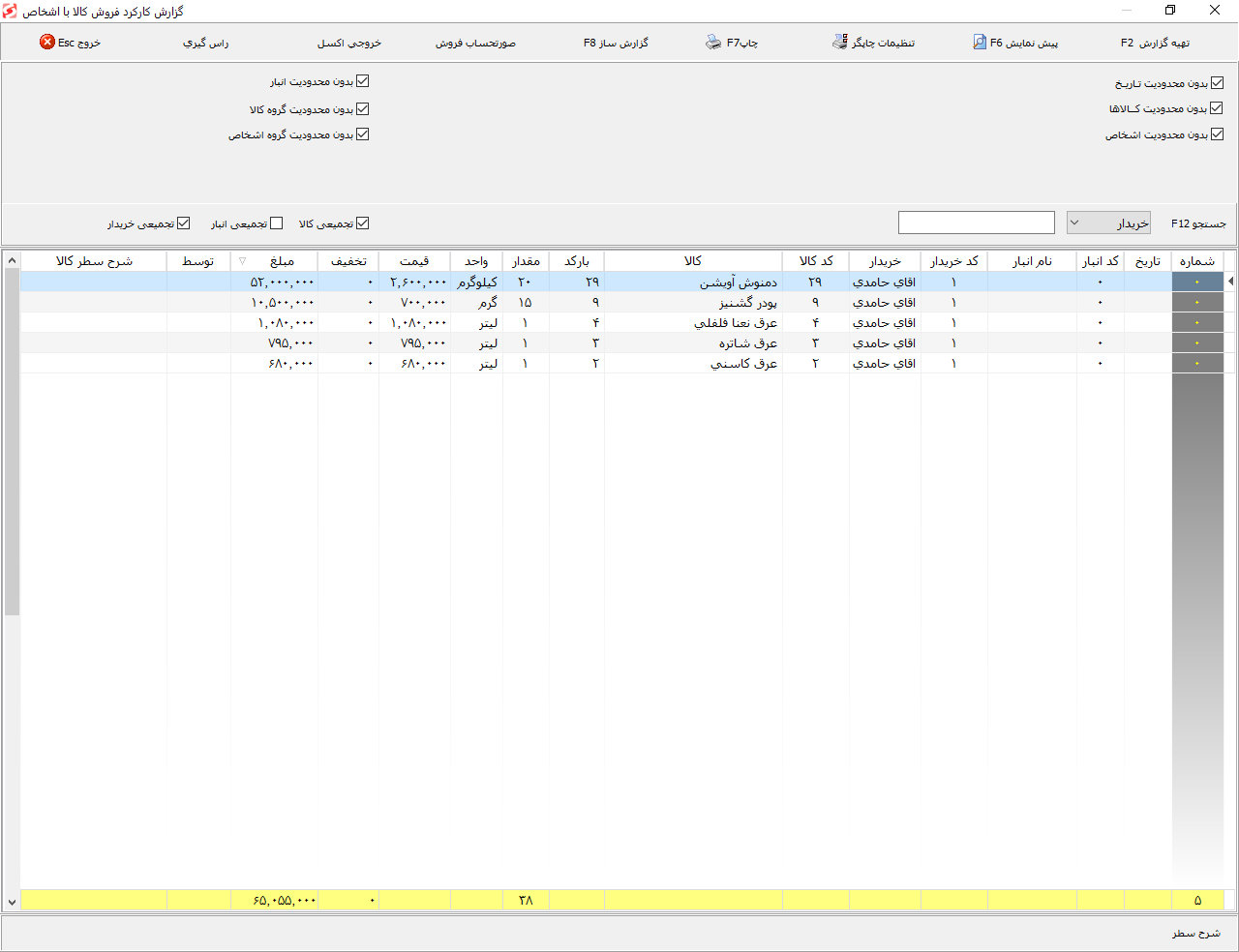Click the red Esc exit icon
This screenshot has width=1239, height=952.
click(47, 43)
